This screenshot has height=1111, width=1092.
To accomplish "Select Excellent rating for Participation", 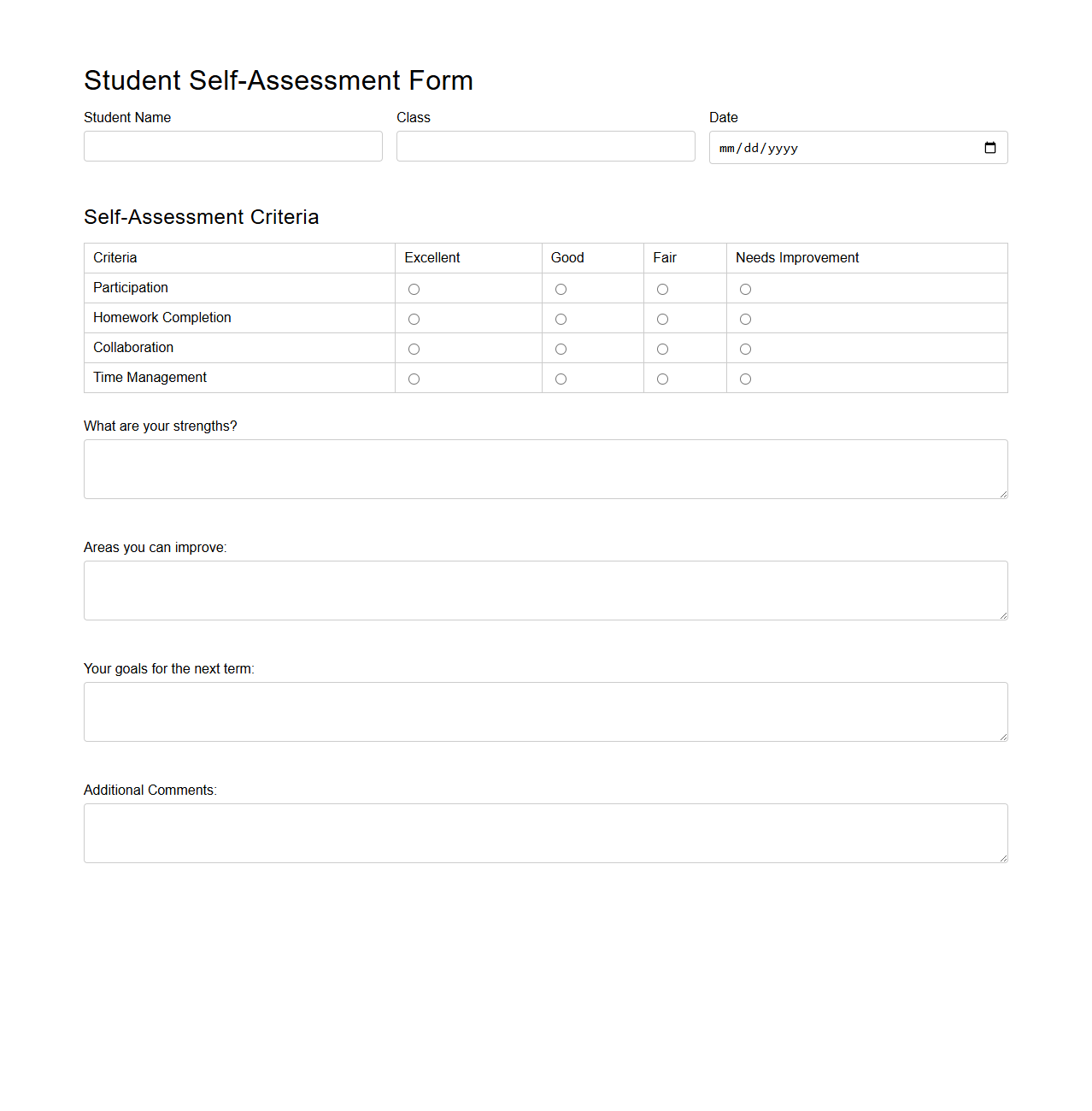I will (x=414, y=289).
